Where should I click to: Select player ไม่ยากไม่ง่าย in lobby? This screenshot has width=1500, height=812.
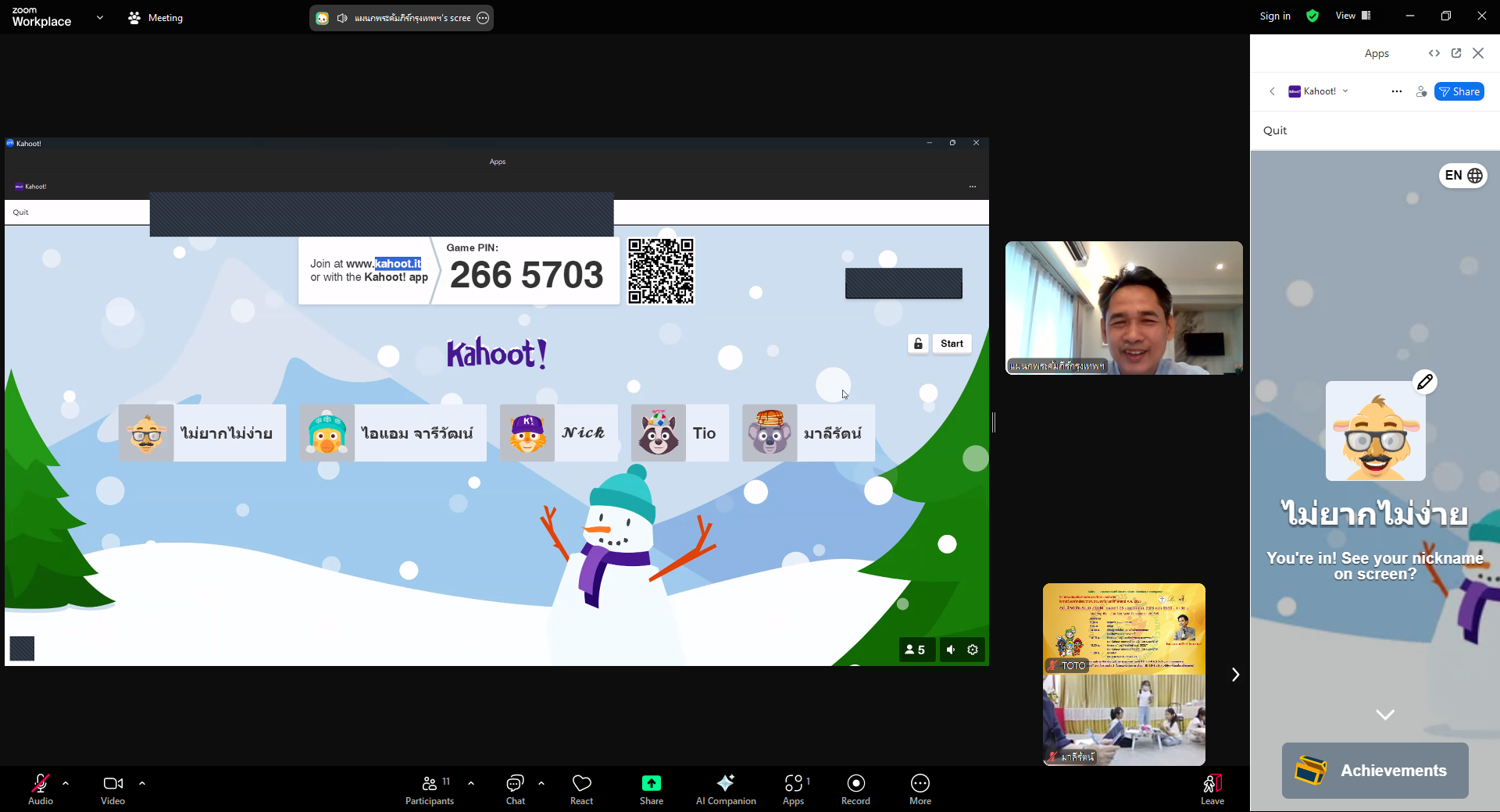202,433
